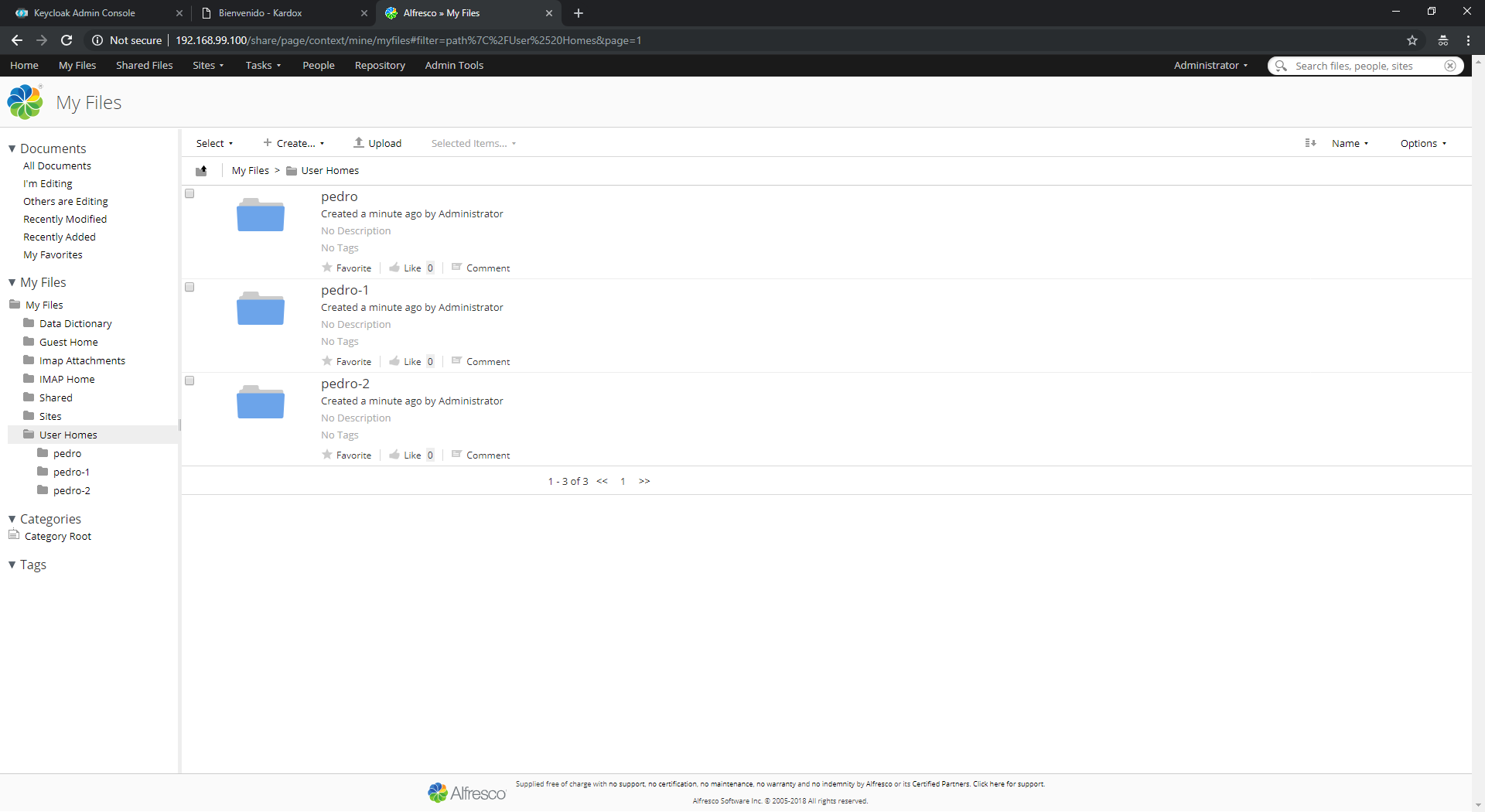Screen dimensions: 1485x812
Task: Open the Administrator user menu
Action: [x=1210, y=66]
